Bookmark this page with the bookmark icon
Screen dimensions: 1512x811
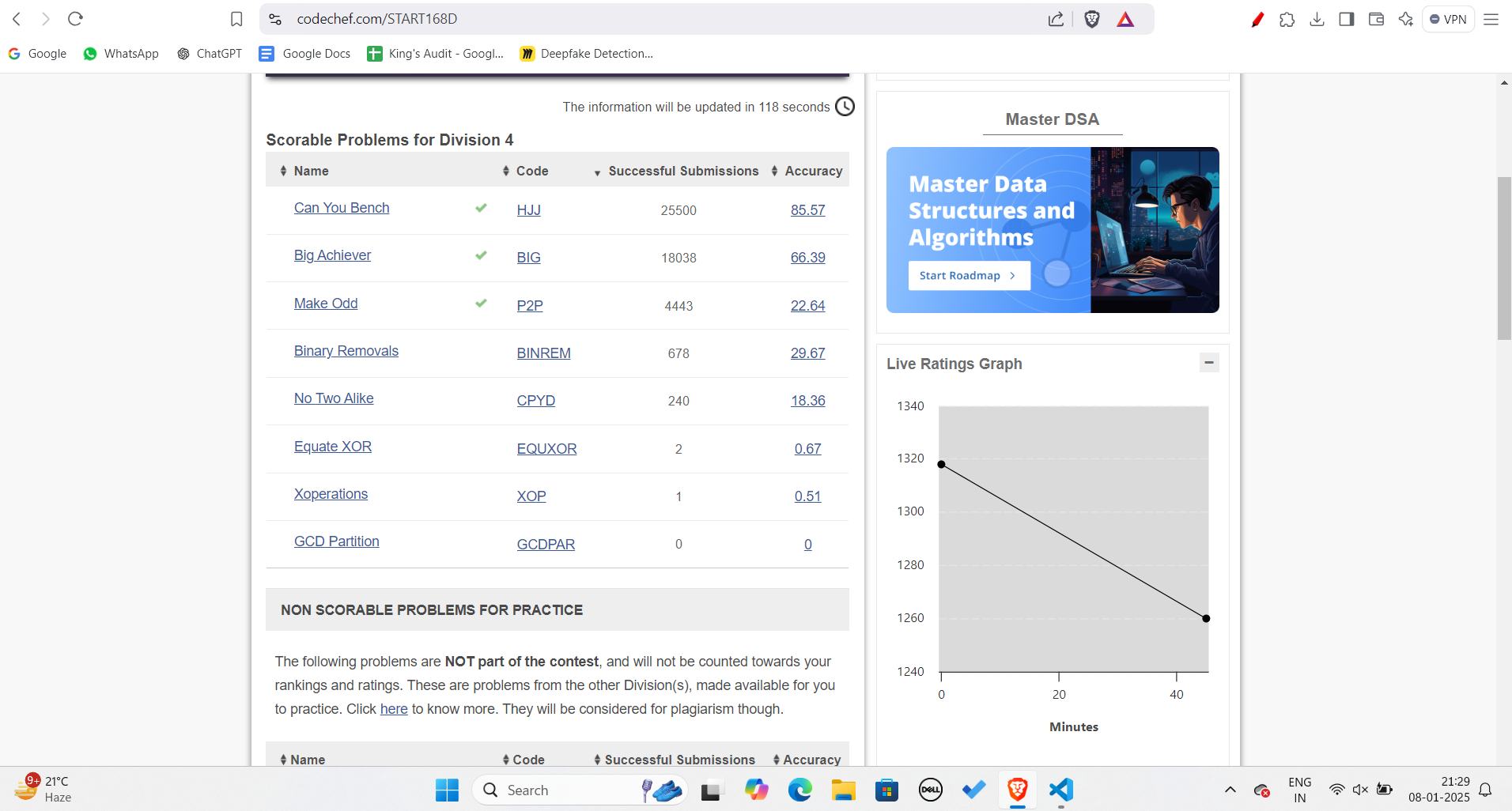(236, 19)
